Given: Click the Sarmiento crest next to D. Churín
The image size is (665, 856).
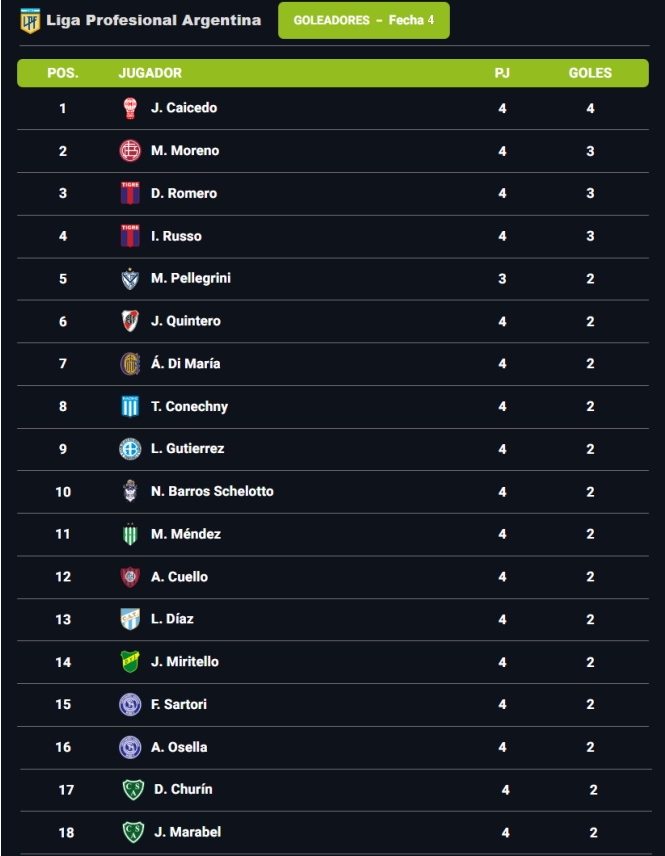Looking at the screenshot, I should coord(133,790).
